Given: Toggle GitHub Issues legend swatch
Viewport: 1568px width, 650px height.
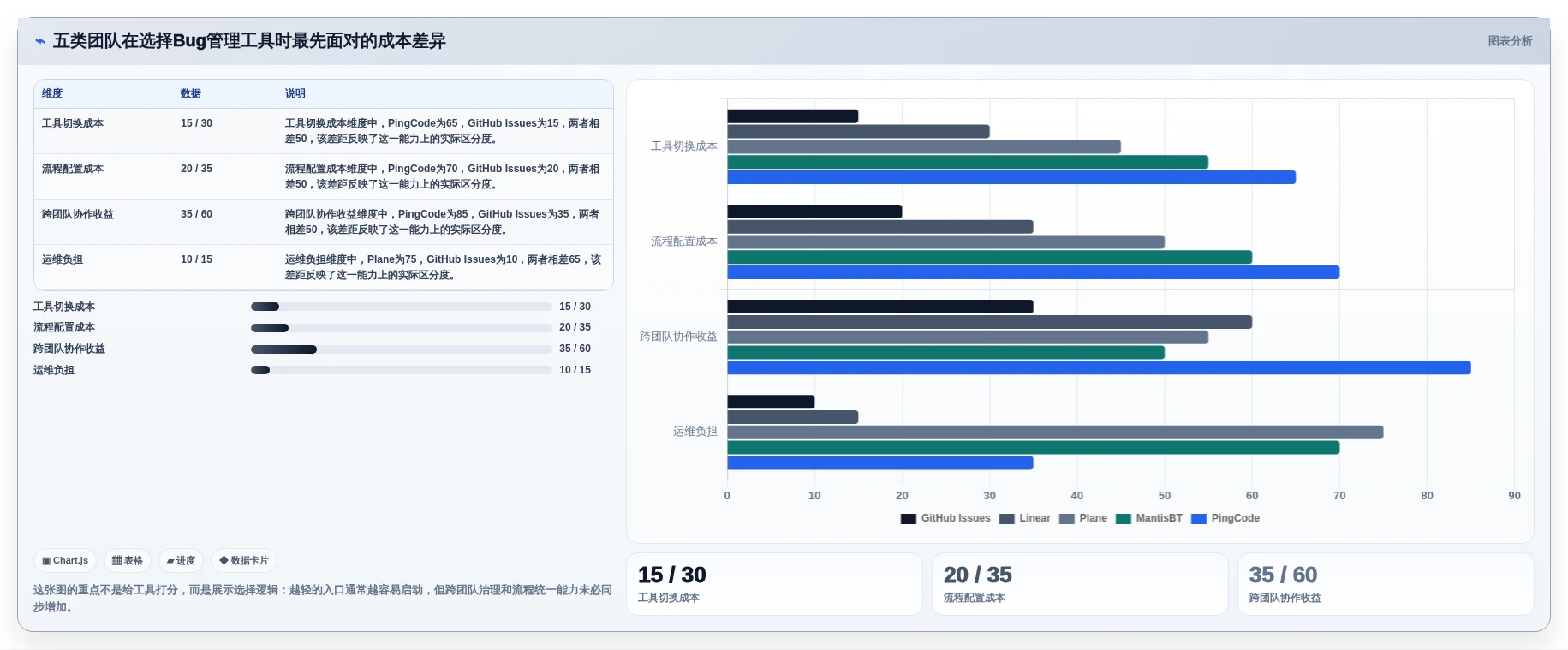Looking at the screenshot, I should (909, 519).
